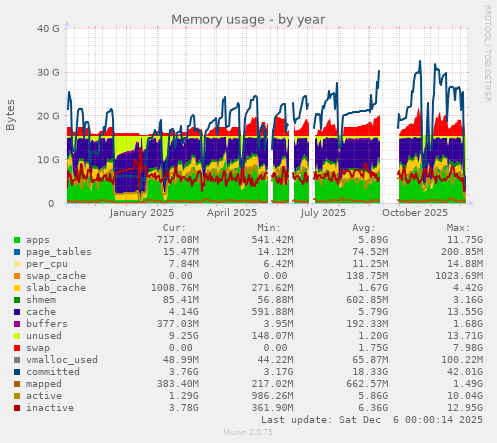Click the buffers purple legend swatch
The height and width of the screenshot is (443, 497).
point(17,324)
